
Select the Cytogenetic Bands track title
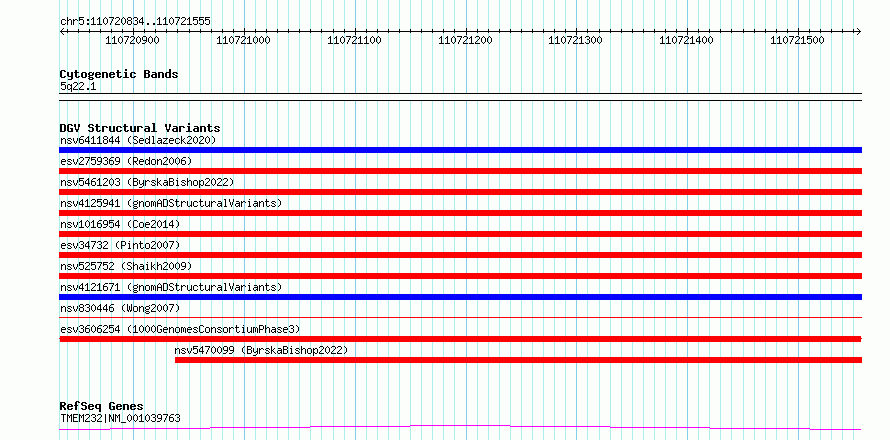pos(119,74)
